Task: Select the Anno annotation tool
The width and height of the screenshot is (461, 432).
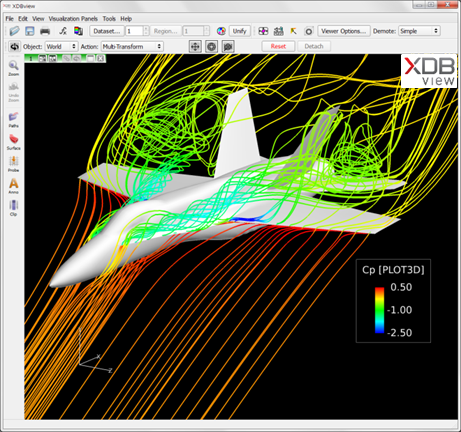Action: [14, 186]
